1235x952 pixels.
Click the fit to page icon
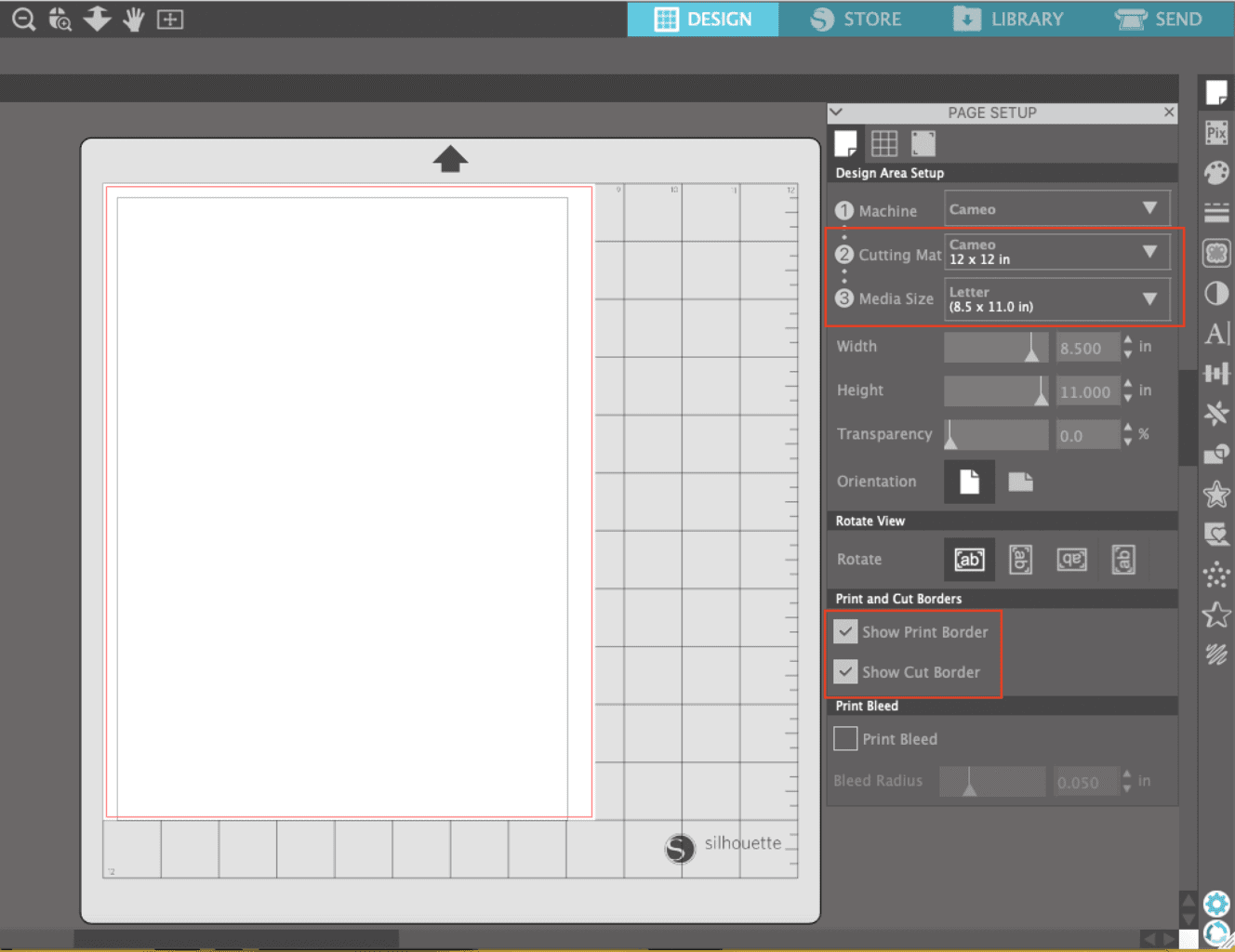(x=170, y=19)
